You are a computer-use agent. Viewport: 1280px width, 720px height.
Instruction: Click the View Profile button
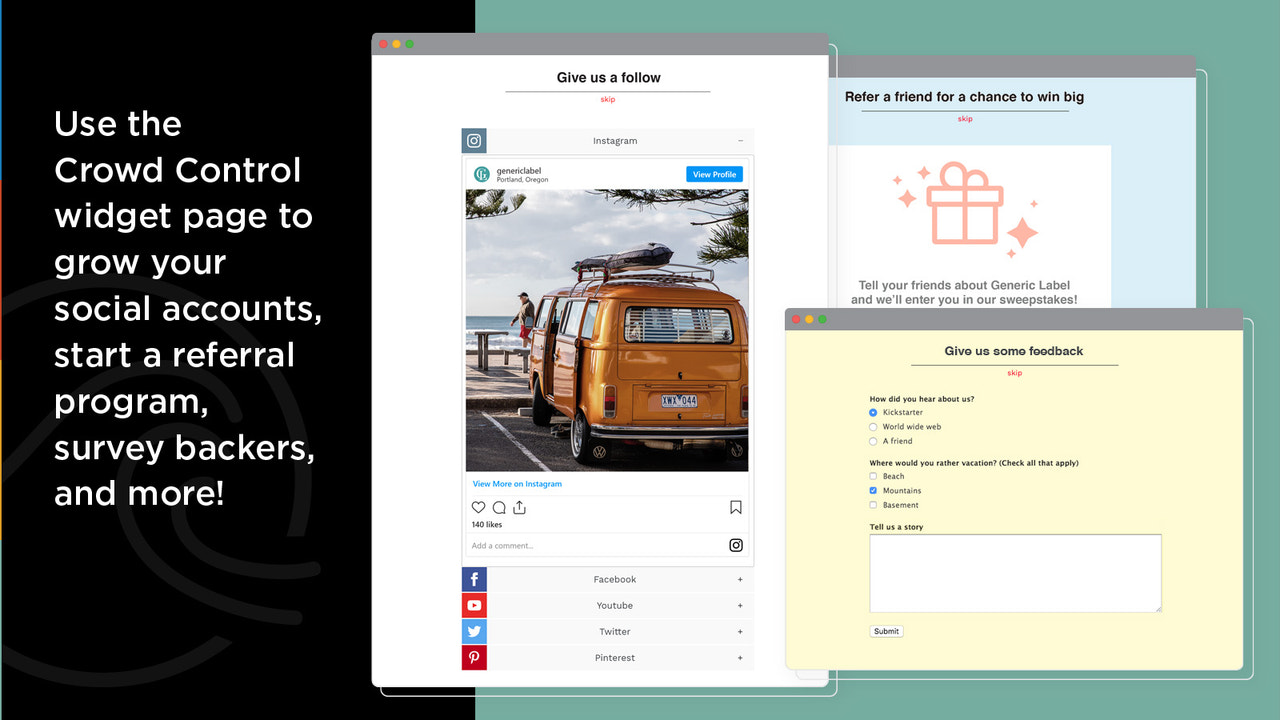714,173
